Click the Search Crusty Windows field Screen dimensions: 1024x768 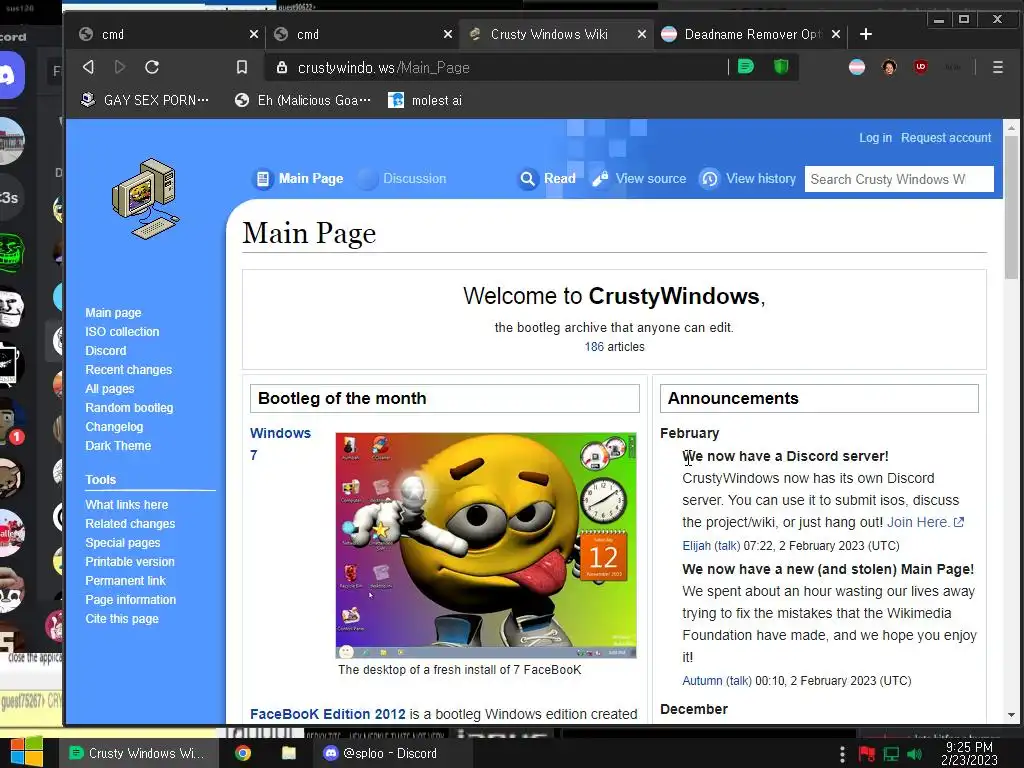pyautogui.click(x=899, y=179)
